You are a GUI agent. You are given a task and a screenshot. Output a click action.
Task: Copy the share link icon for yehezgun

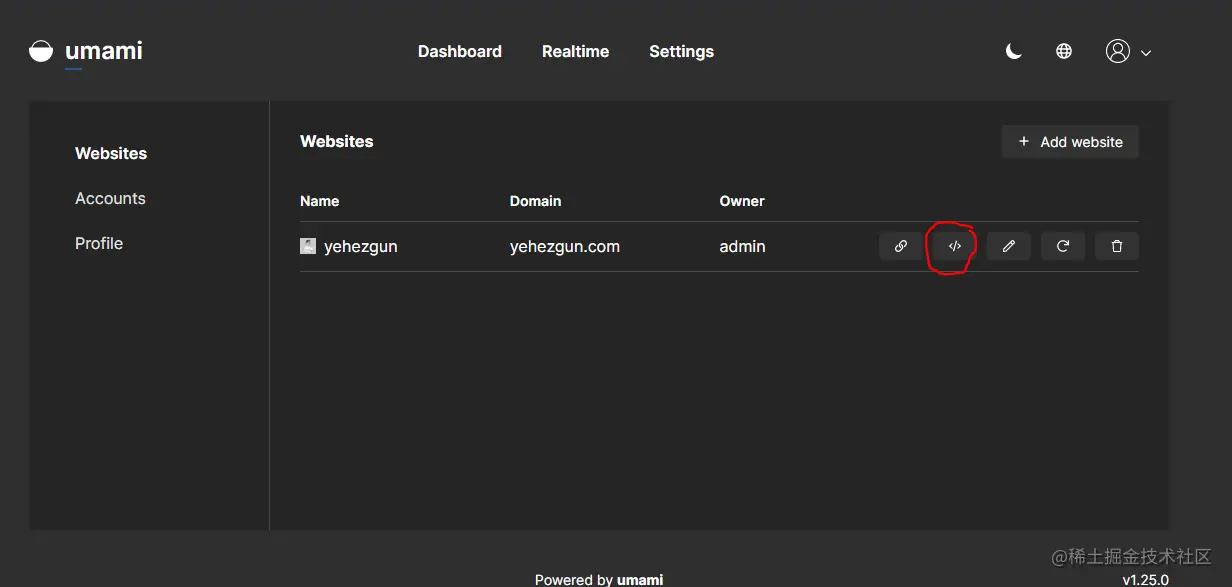[x=901, y=245]
